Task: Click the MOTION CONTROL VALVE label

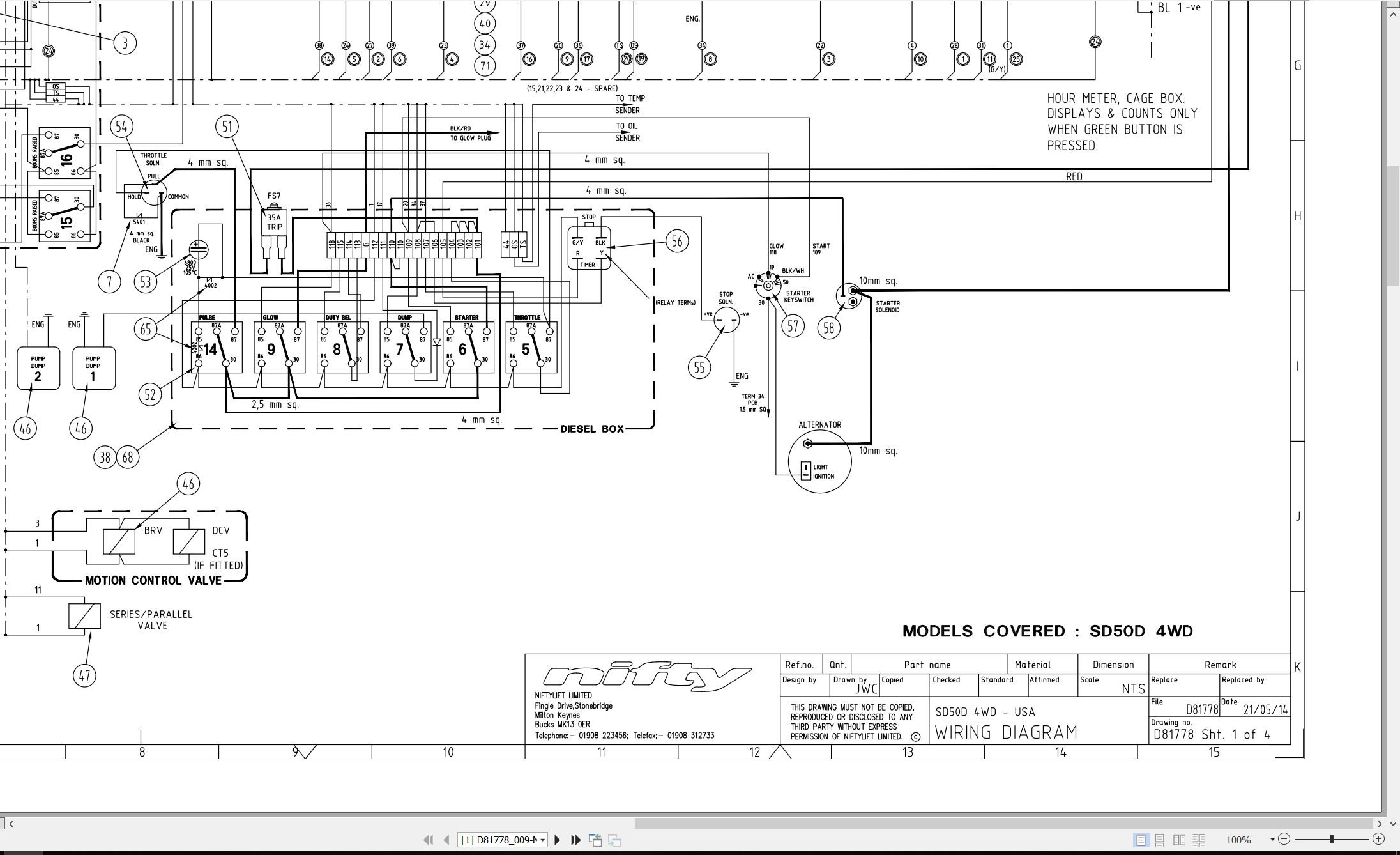Action: coord(153,580)
